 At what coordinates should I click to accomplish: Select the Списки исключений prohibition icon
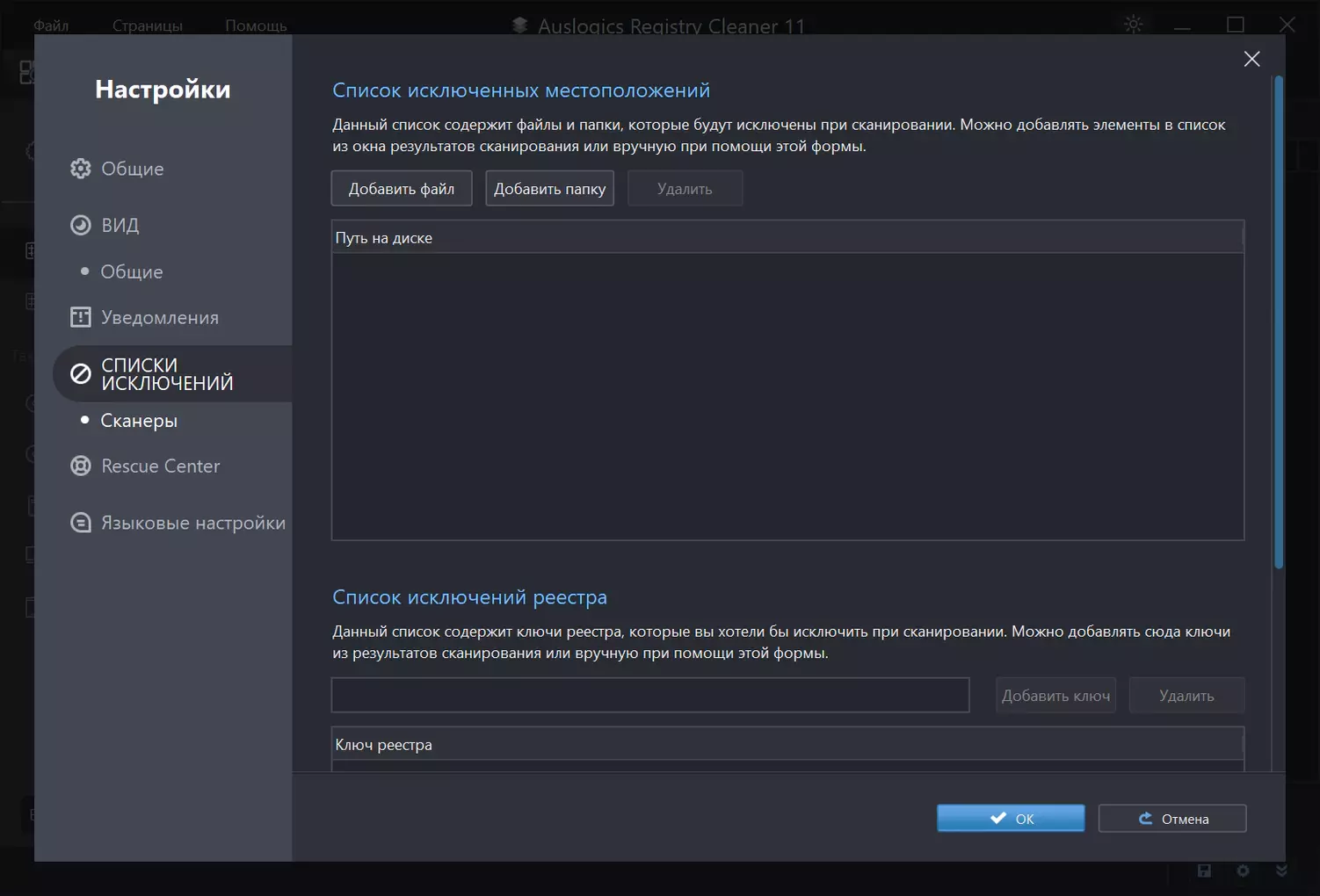click(x=81, y=374)
